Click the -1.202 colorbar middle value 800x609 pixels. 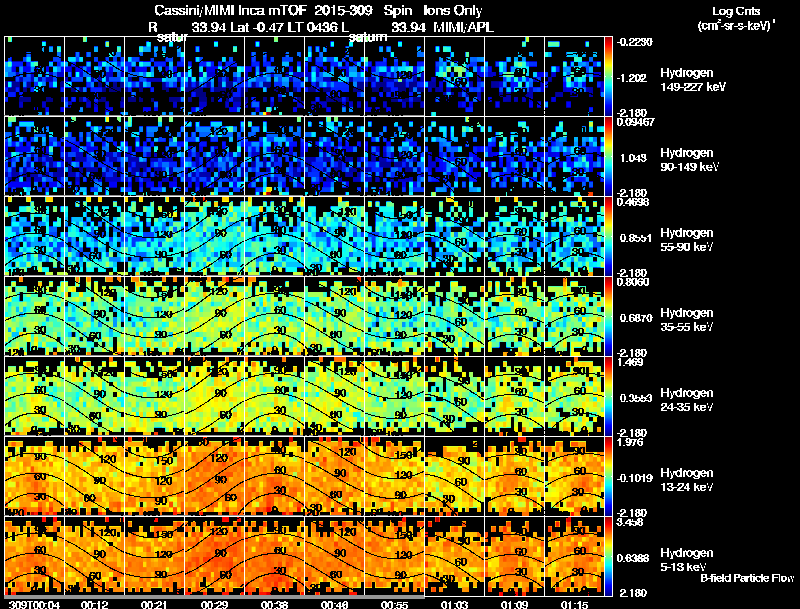tap(633, 78)
